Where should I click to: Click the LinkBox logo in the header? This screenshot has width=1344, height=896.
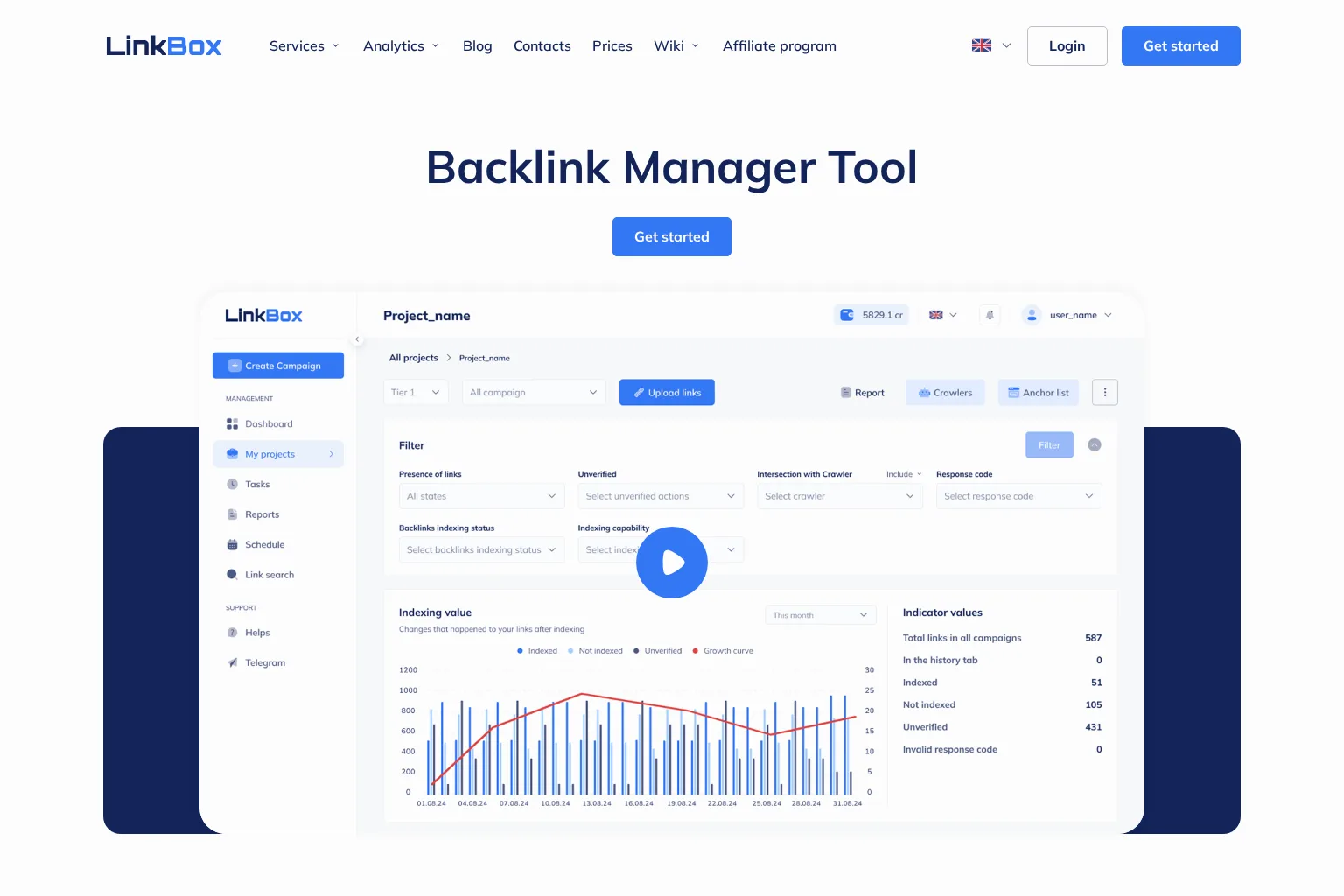tap(164, 45)
